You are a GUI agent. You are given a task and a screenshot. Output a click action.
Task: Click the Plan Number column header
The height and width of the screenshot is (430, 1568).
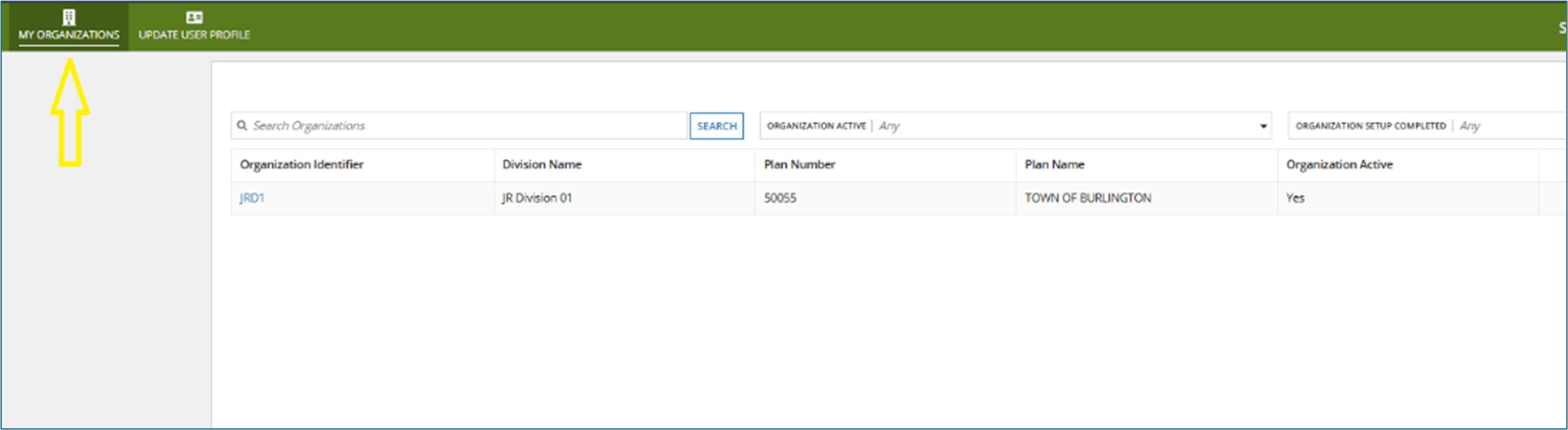click(x=799, y=164)
